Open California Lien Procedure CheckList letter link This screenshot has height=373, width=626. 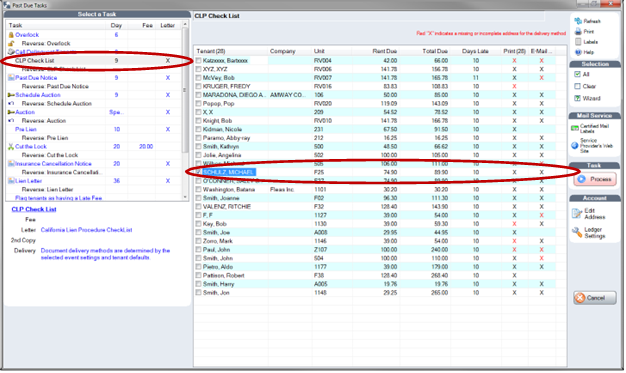tap(86, 230)
